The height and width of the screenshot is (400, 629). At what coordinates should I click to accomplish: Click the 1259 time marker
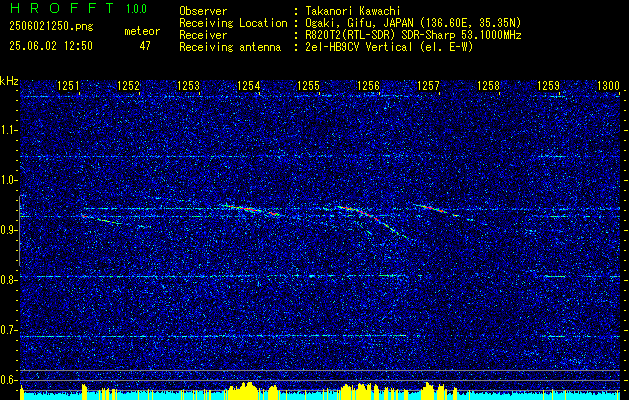click(548, 85)
